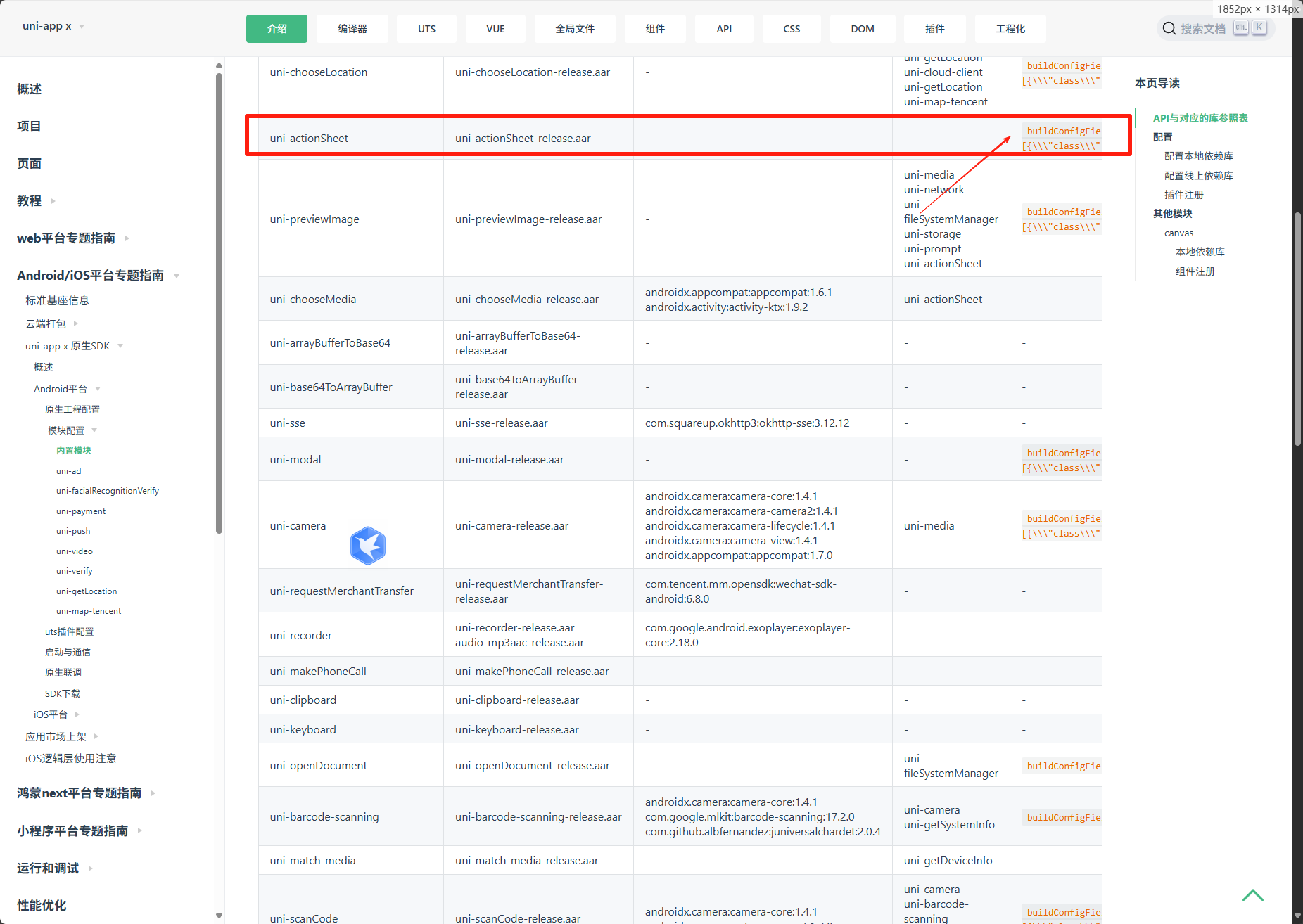This screenshot has height=924, width=1303.
Task: Open the uni-video sidebar entry
Action: click(x=75, y=551)
